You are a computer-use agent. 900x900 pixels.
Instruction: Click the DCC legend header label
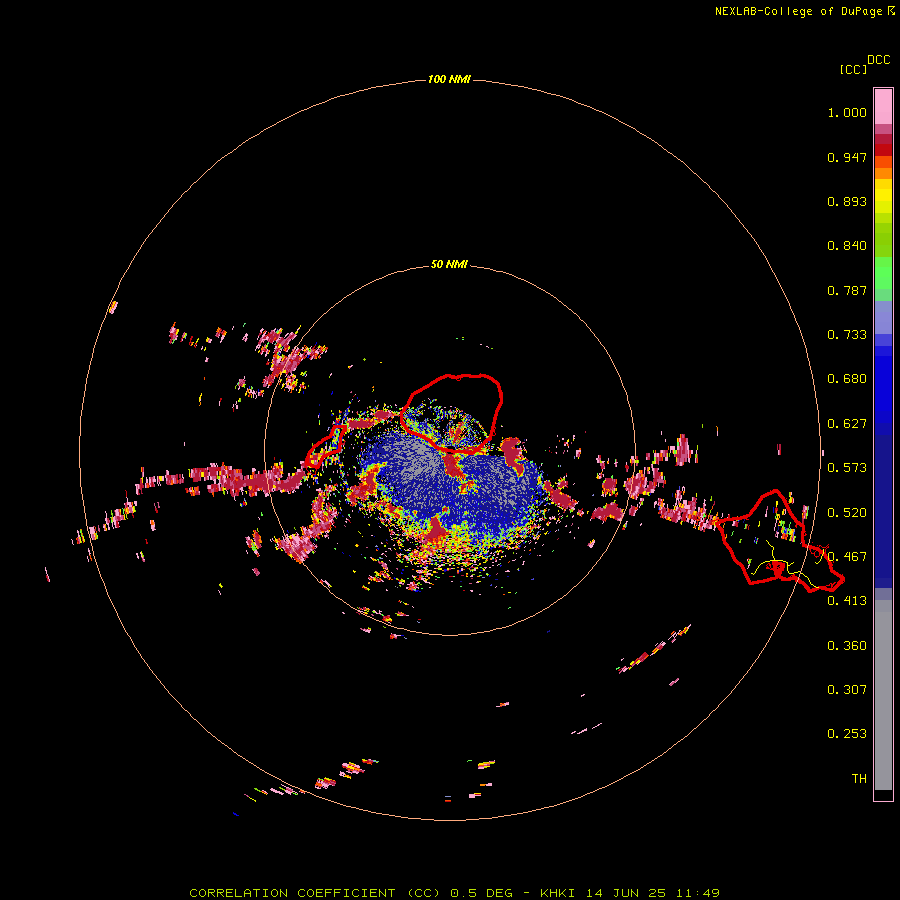[x=879, y=60]
